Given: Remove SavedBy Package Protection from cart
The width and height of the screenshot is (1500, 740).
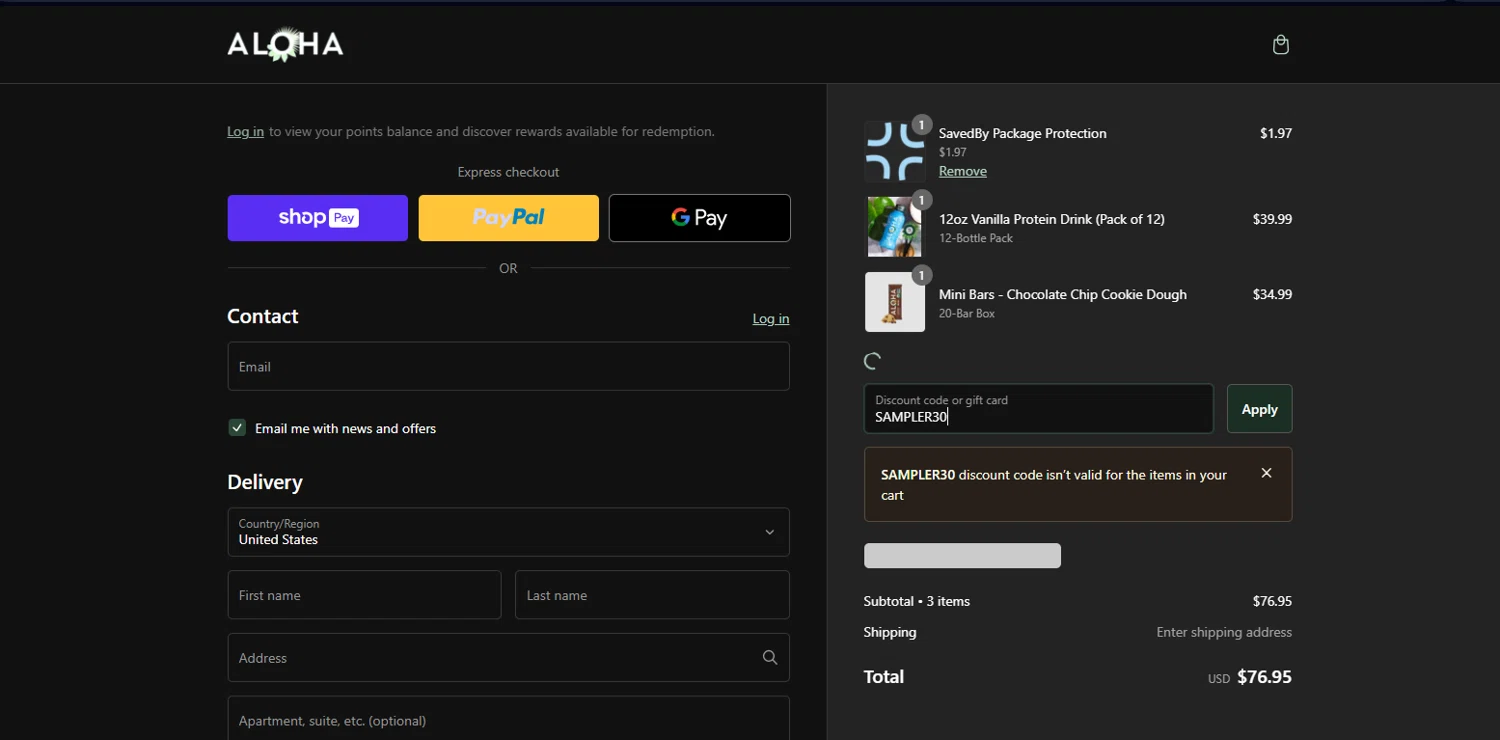Looking at the screenshot, I should [x=962, y=171].
